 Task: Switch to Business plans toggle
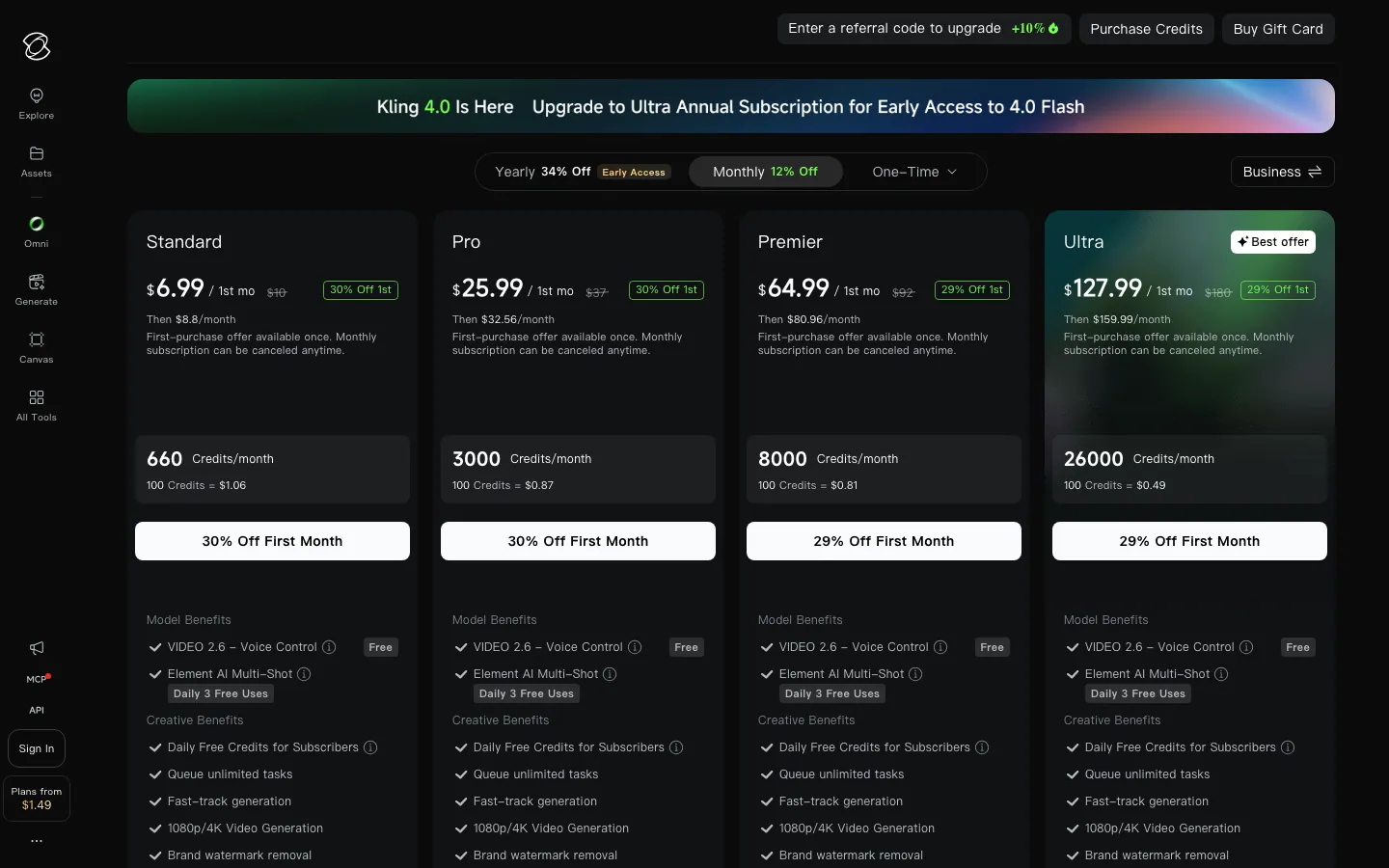(1283, 172)
